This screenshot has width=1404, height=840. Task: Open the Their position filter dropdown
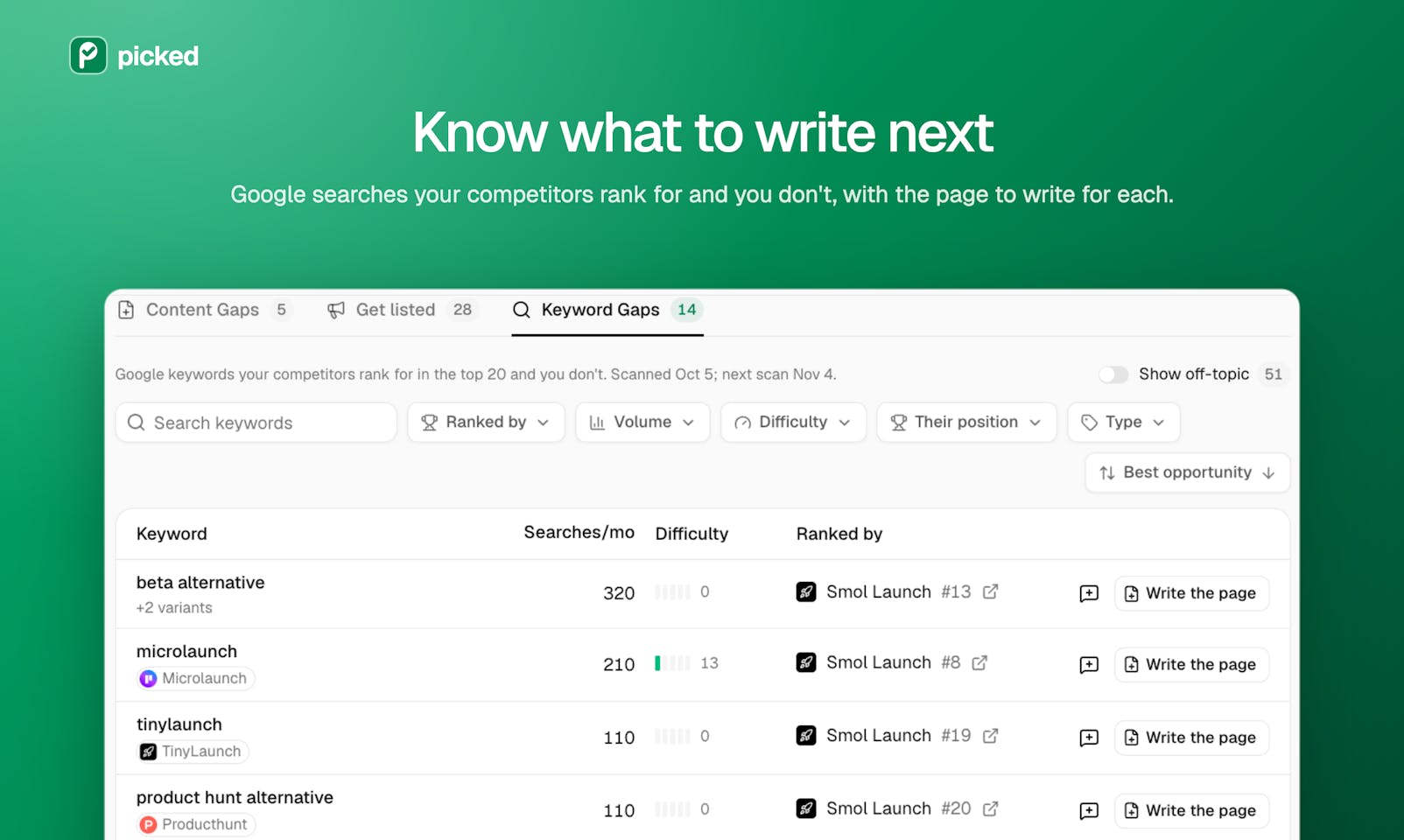(966, 423)
